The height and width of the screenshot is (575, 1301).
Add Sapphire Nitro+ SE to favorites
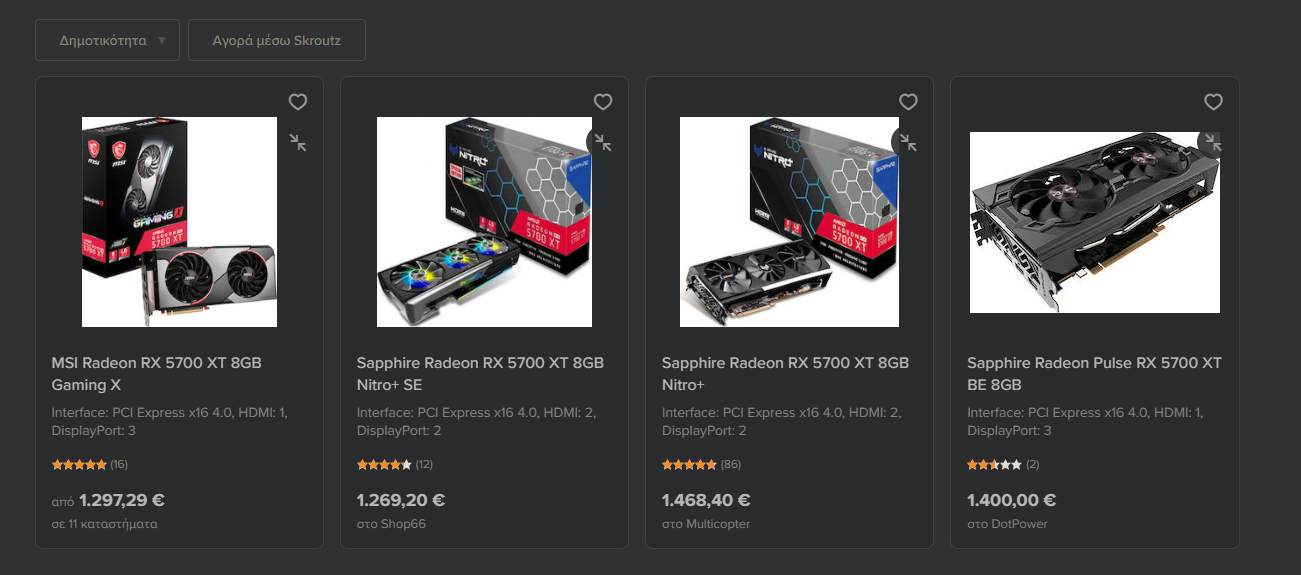[603, 102]
